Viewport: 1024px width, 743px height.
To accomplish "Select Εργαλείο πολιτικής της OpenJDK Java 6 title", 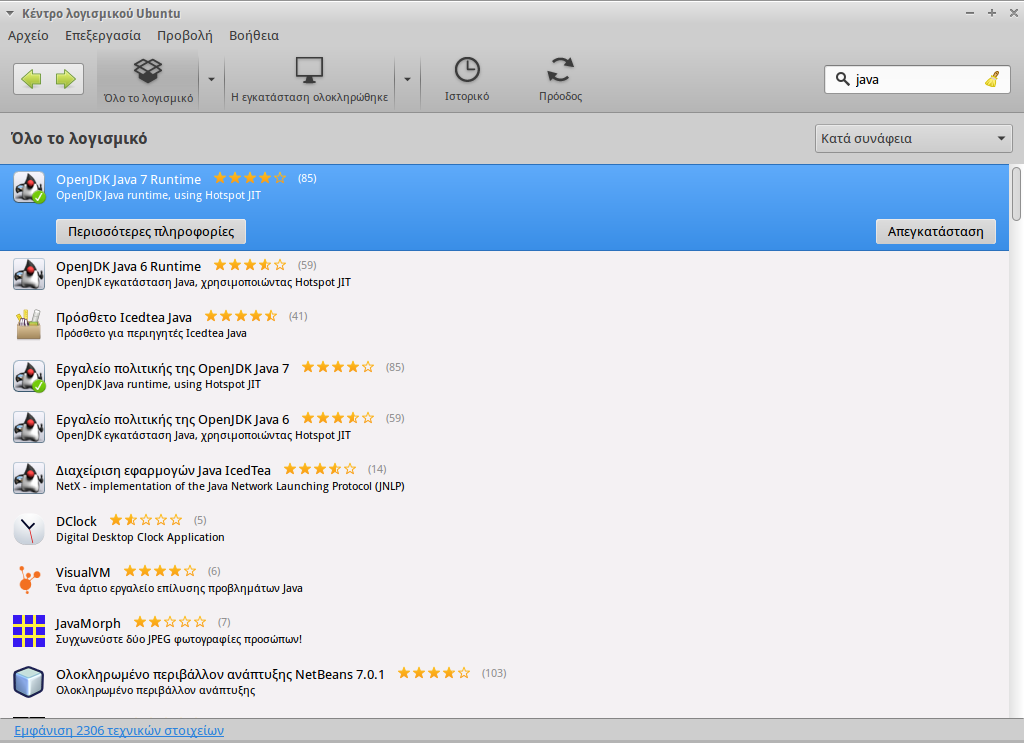I will coord(172,419).
